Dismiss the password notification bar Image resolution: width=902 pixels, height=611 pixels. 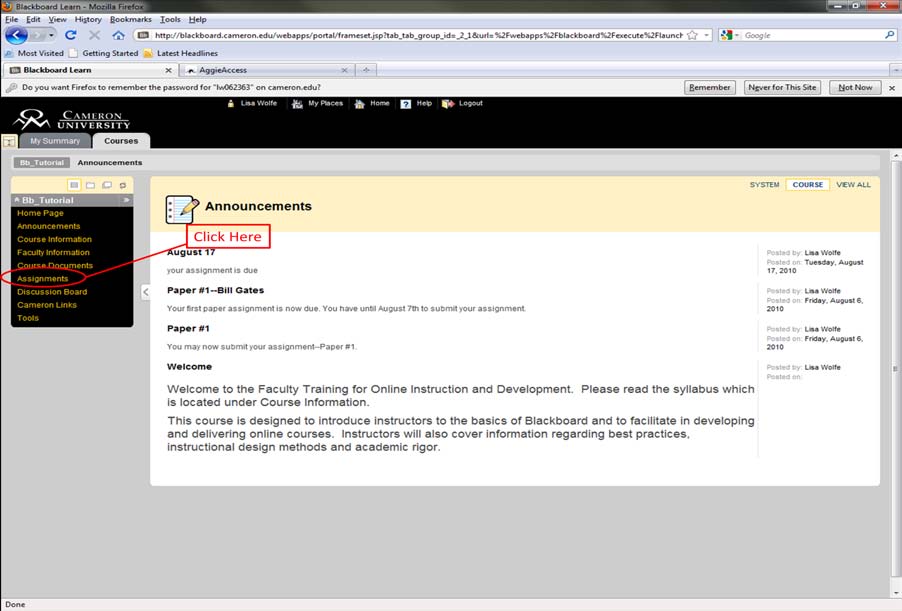[x=892, y=88]
